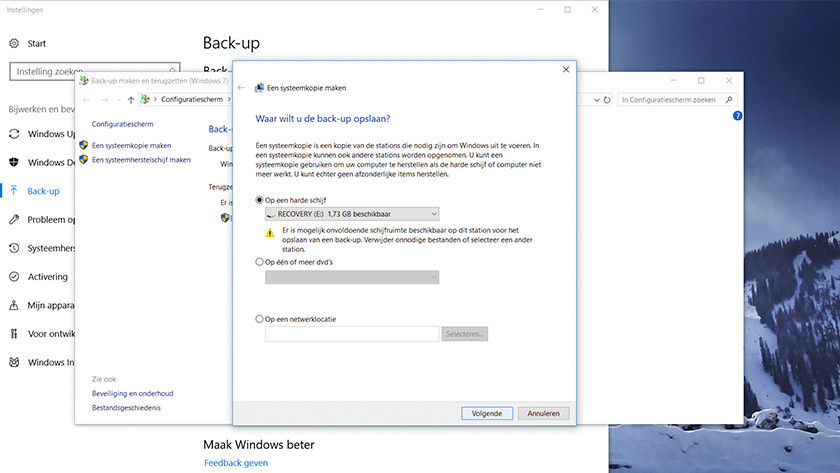This screenshot has height=473, width=840.
Task: Open the DVD drive dropdown
Action: [x=351, y=277]
